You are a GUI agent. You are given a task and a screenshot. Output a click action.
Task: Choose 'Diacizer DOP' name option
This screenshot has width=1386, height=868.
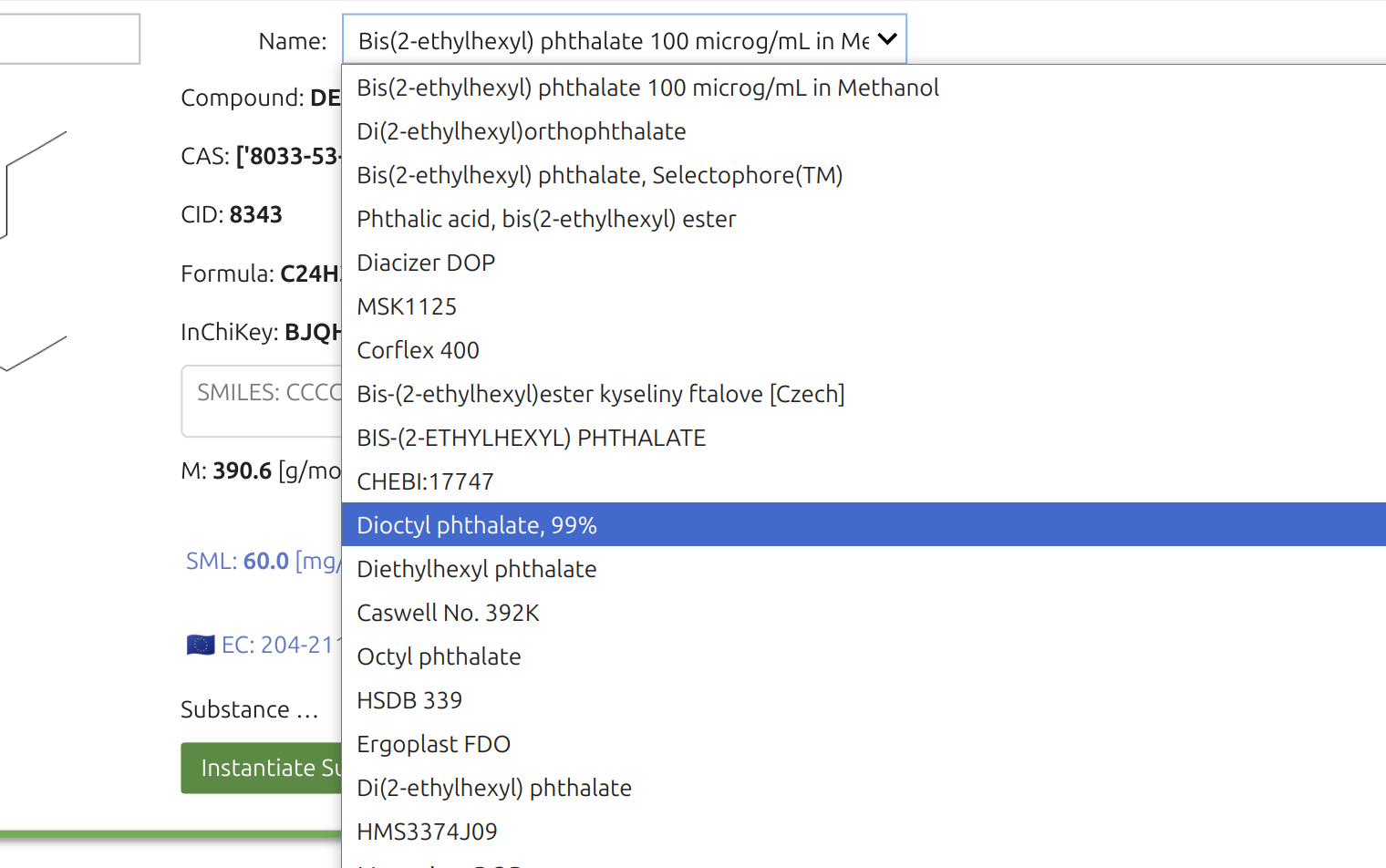coord(864,263)
